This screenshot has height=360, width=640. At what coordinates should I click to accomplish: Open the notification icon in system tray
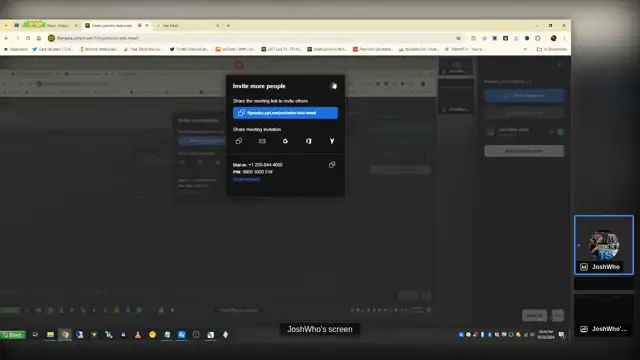click(x=562, y=335)
